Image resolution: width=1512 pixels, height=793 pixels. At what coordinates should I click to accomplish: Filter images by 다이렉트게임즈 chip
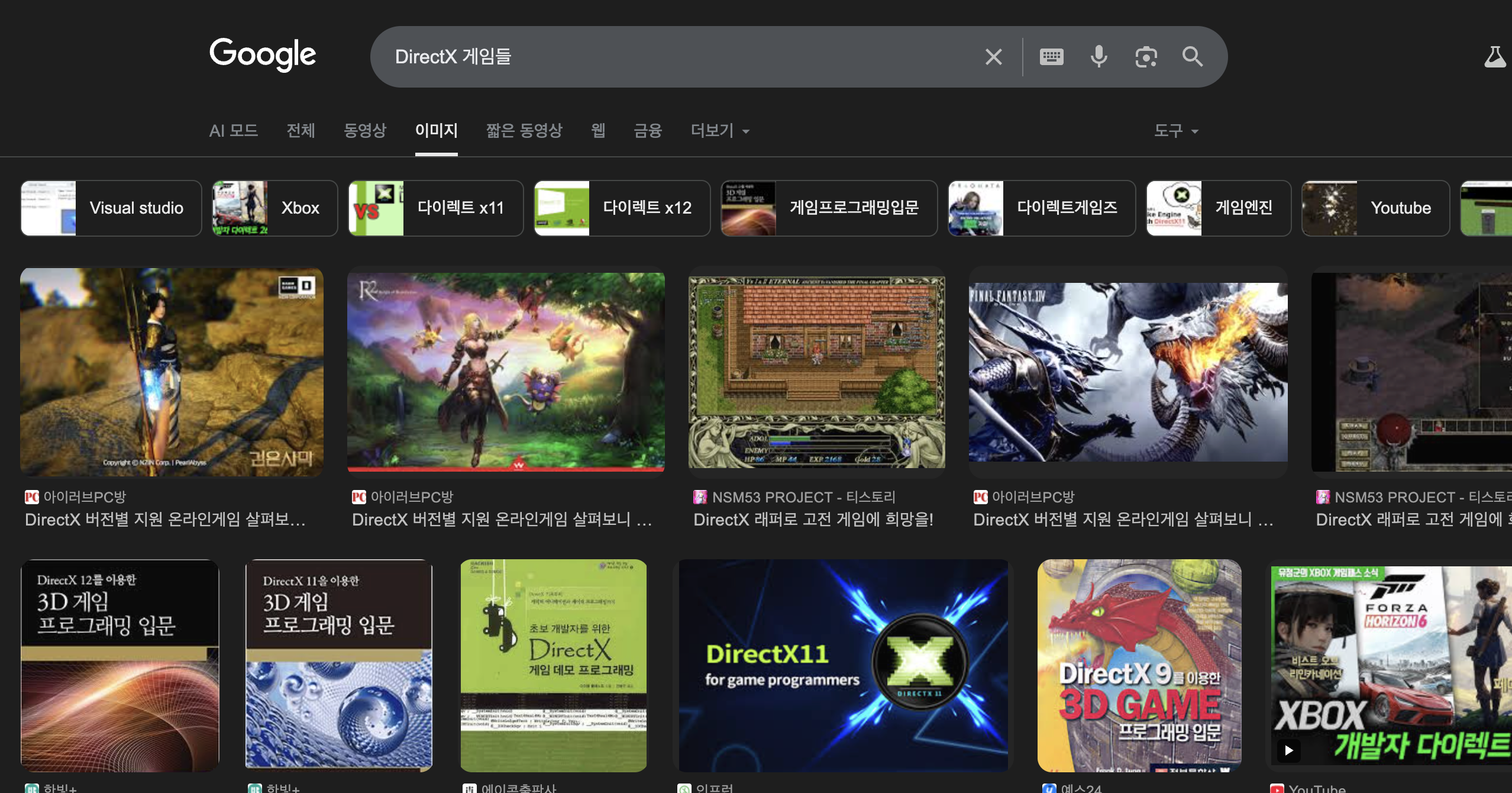[1042, 208]
